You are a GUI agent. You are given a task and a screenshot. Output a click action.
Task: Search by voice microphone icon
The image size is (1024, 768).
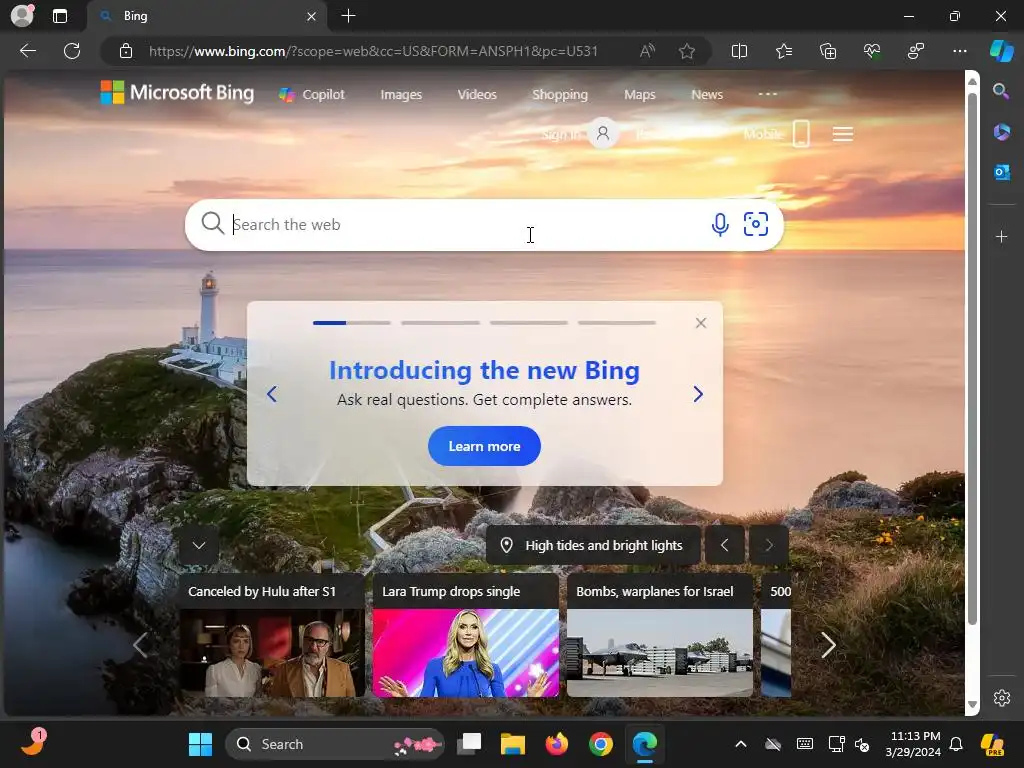720,225
